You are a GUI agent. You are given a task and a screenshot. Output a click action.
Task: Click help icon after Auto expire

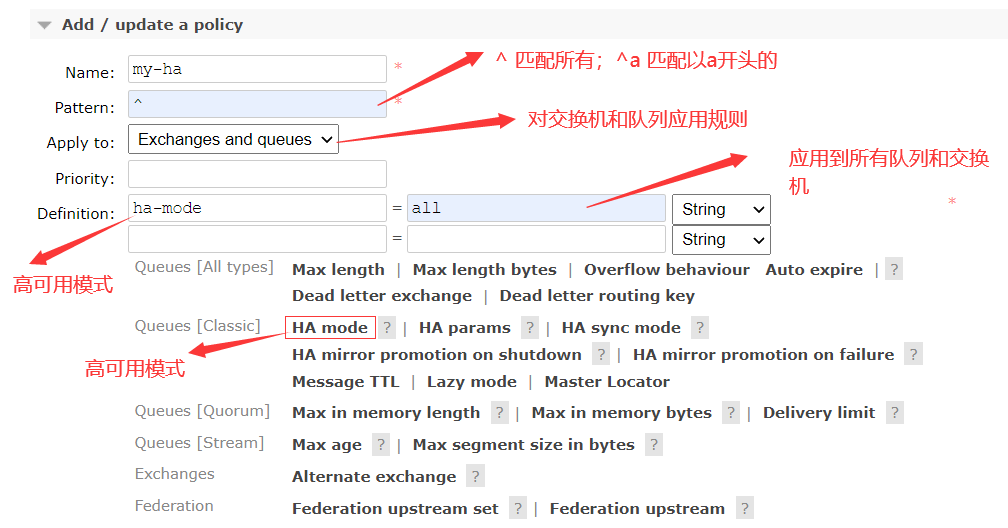point(893,270)
